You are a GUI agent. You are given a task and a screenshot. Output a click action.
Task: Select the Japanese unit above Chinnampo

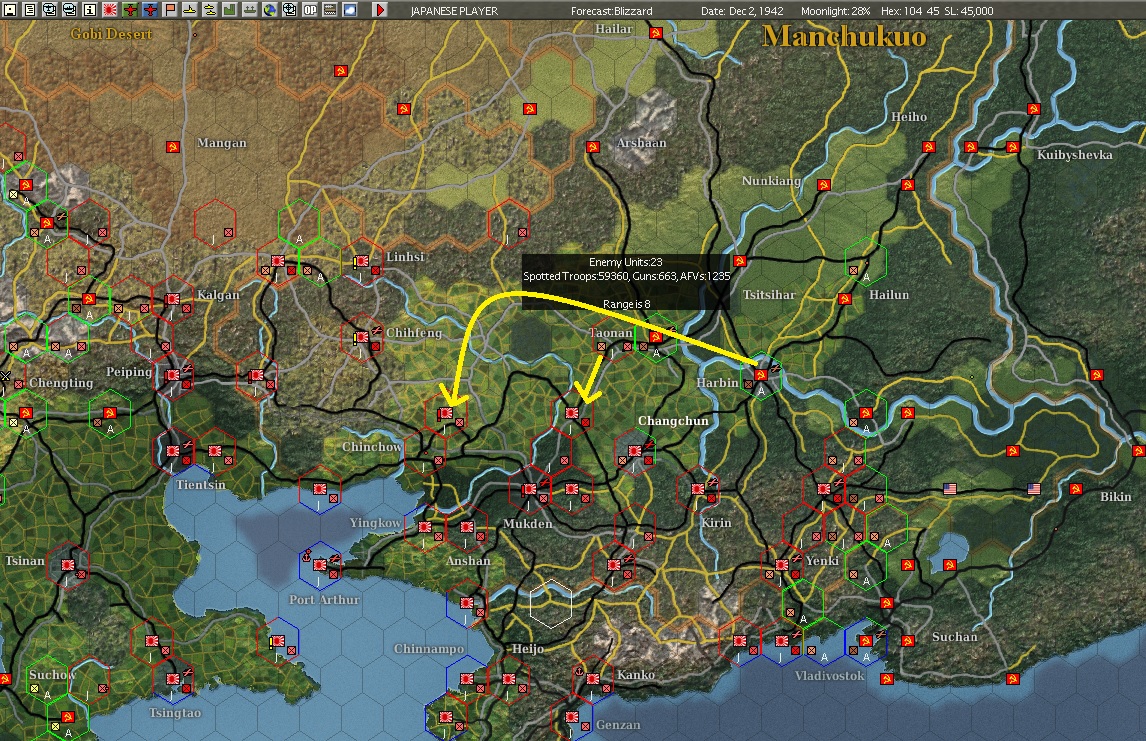467,603
